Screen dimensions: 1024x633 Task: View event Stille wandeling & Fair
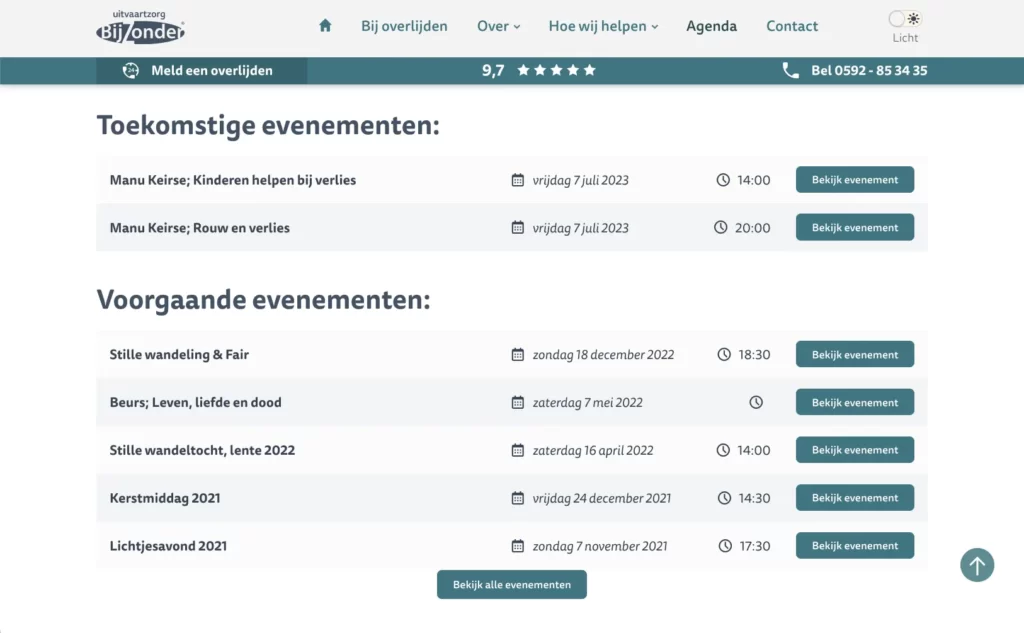click(x=855, y=354)
